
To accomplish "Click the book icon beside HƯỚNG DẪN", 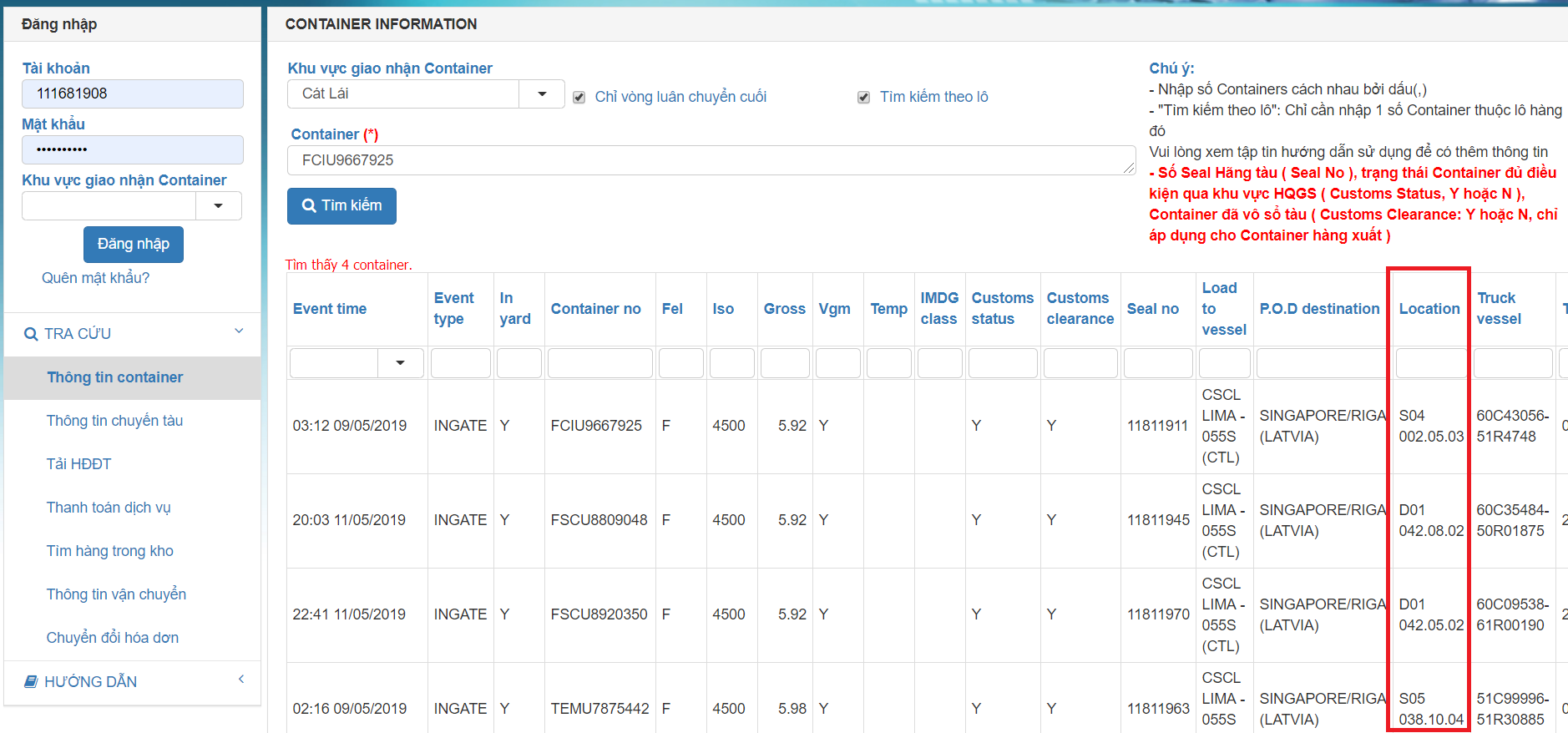I will tap(31, 682).
